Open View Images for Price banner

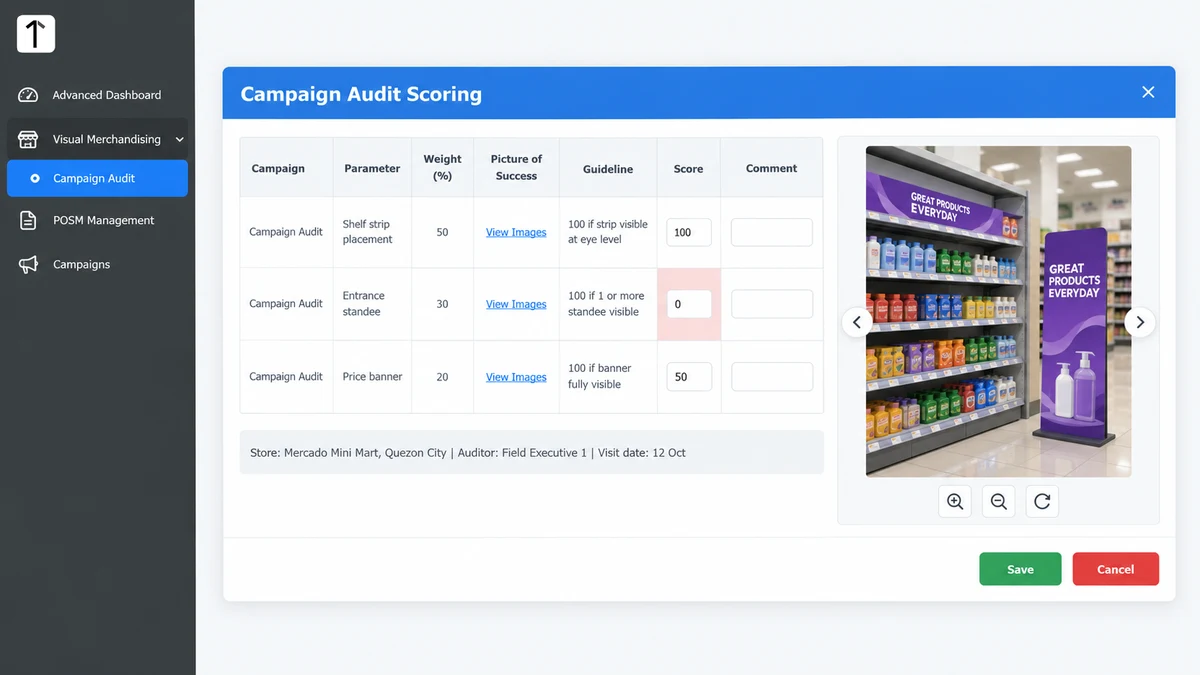(x=516, y=377)
